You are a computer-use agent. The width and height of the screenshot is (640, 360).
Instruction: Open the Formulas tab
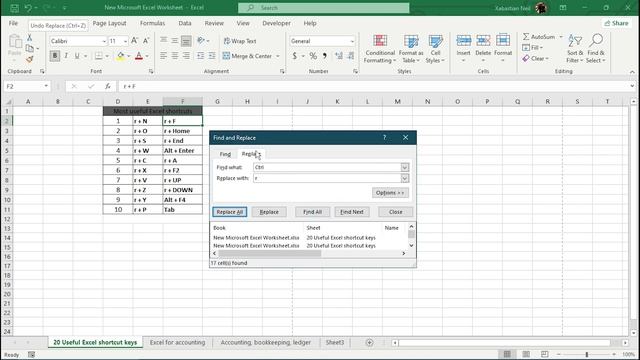tap(152, 23)
